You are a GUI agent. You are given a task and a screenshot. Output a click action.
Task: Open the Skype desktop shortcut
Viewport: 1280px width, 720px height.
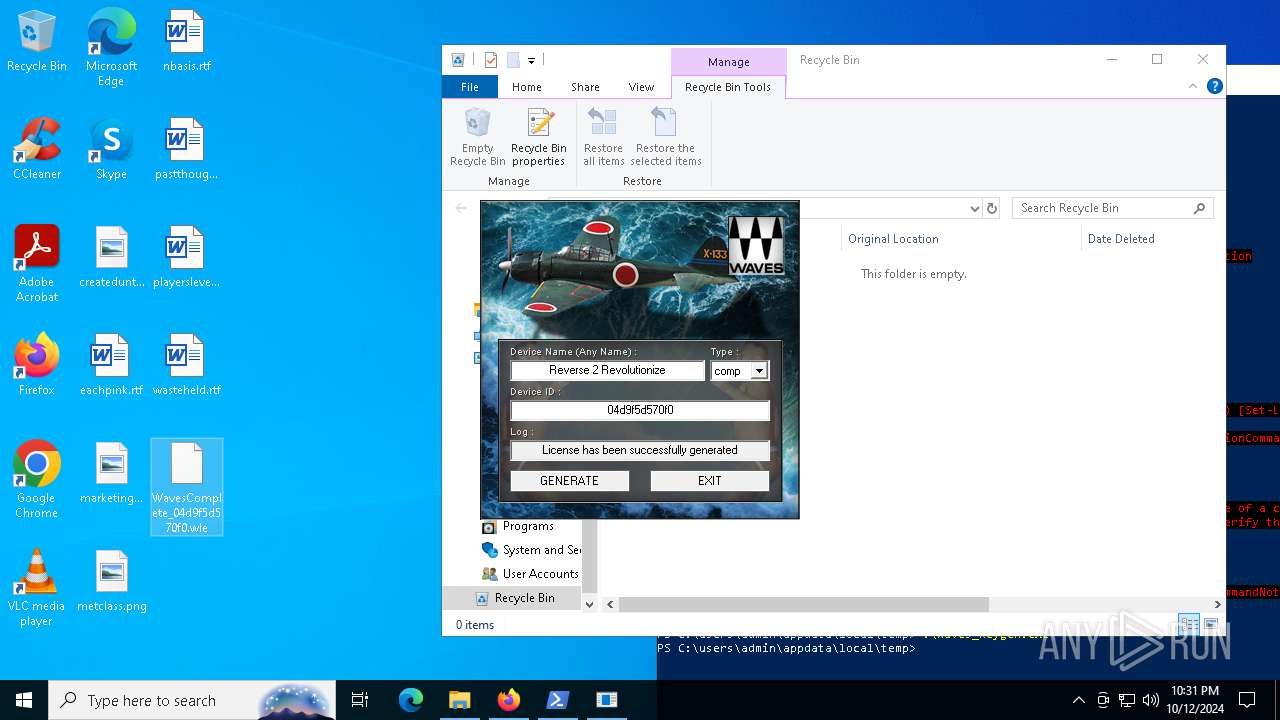111,150
